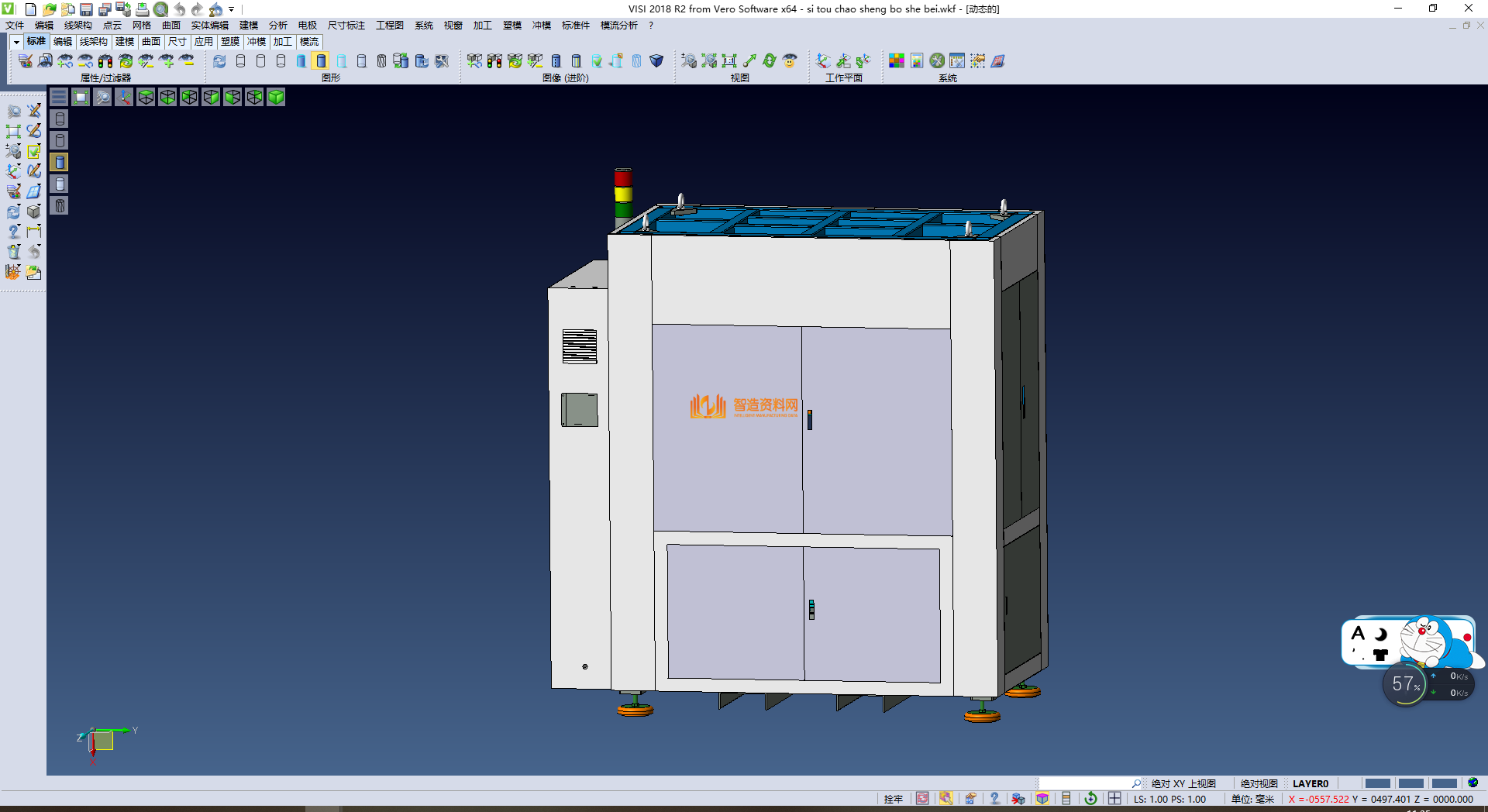Toggle the highlighted cylinder in left vertical strip

point(60,162)
